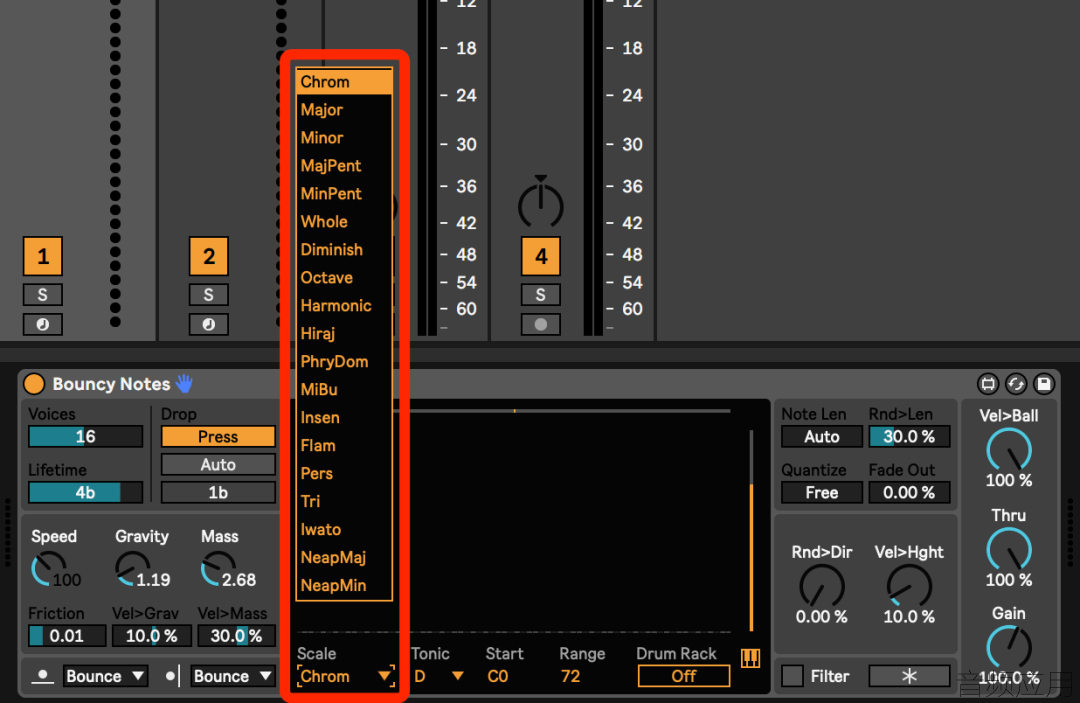Click the Quantize Free button
This screenshot has height=703, width=1080.
[822, 492]
